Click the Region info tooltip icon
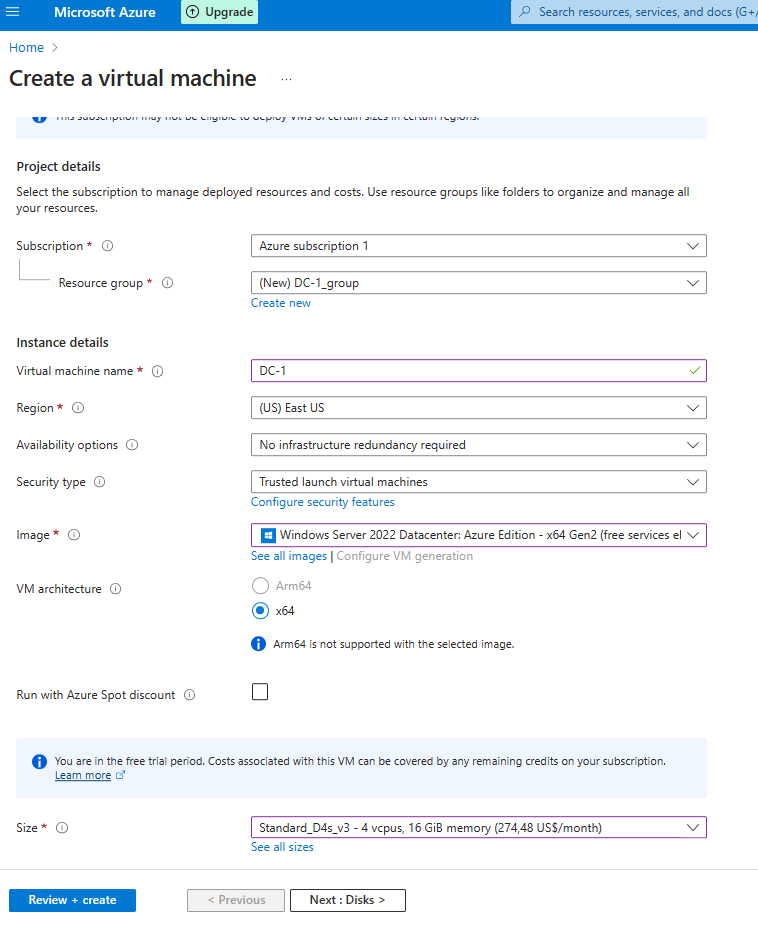The height and width of the screenshot is (933, 758). pos(78,407)
